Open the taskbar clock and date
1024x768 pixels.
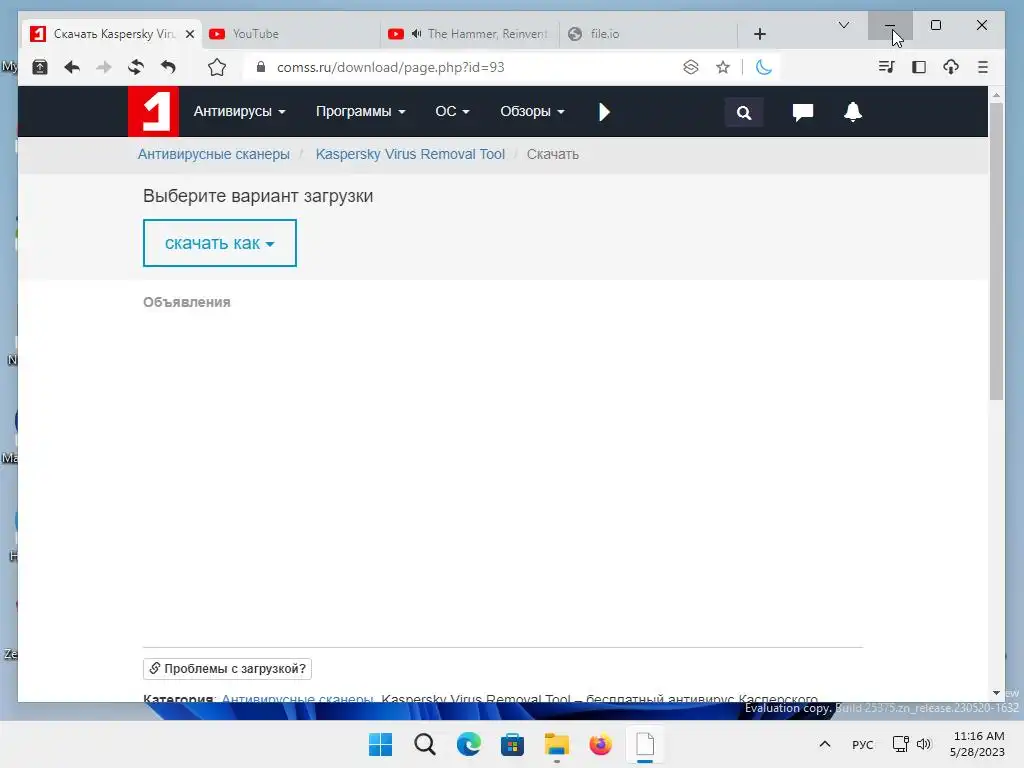977,744
